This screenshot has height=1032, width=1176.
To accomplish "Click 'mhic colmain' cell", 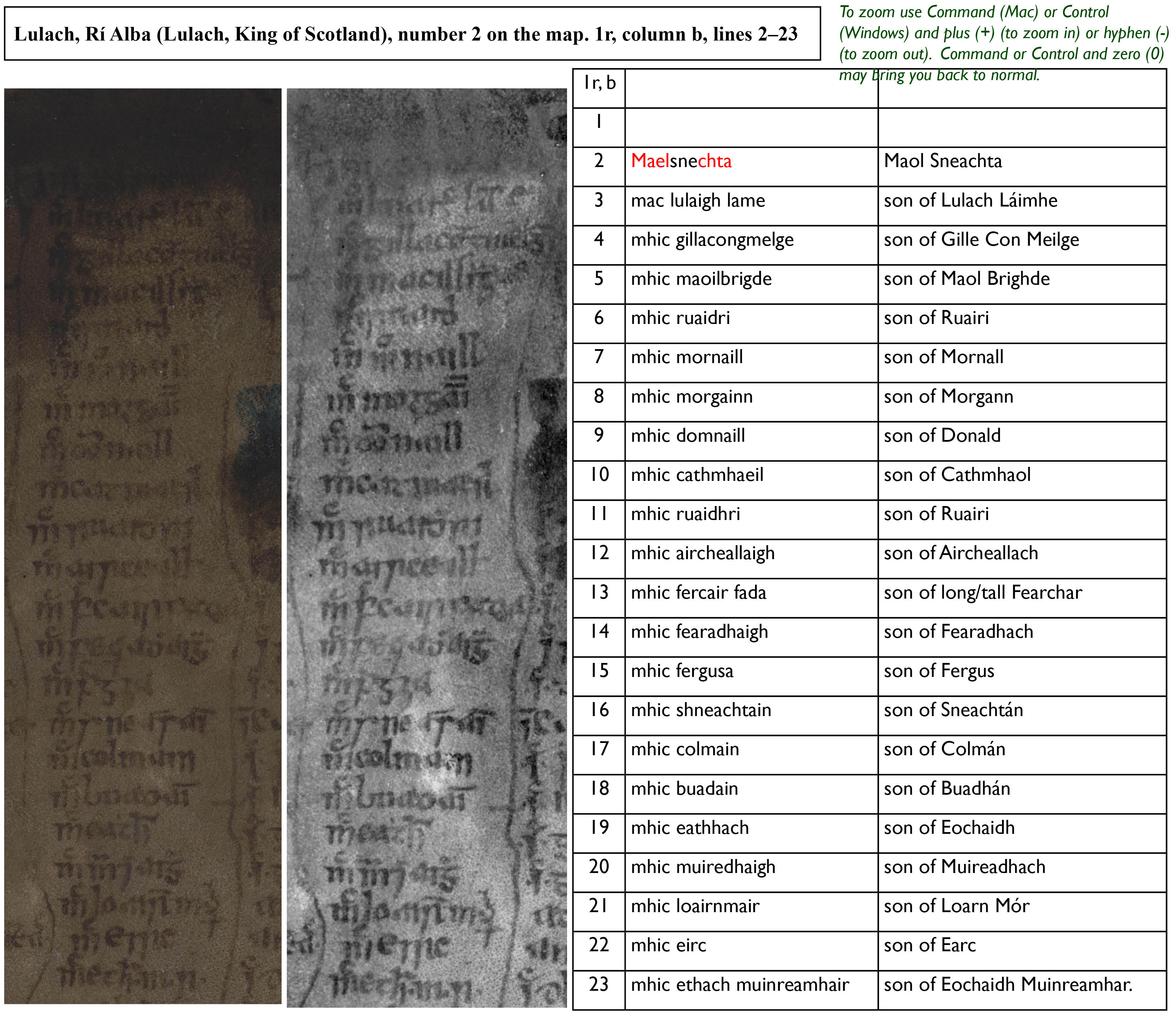I will click(x=752, y=755).
